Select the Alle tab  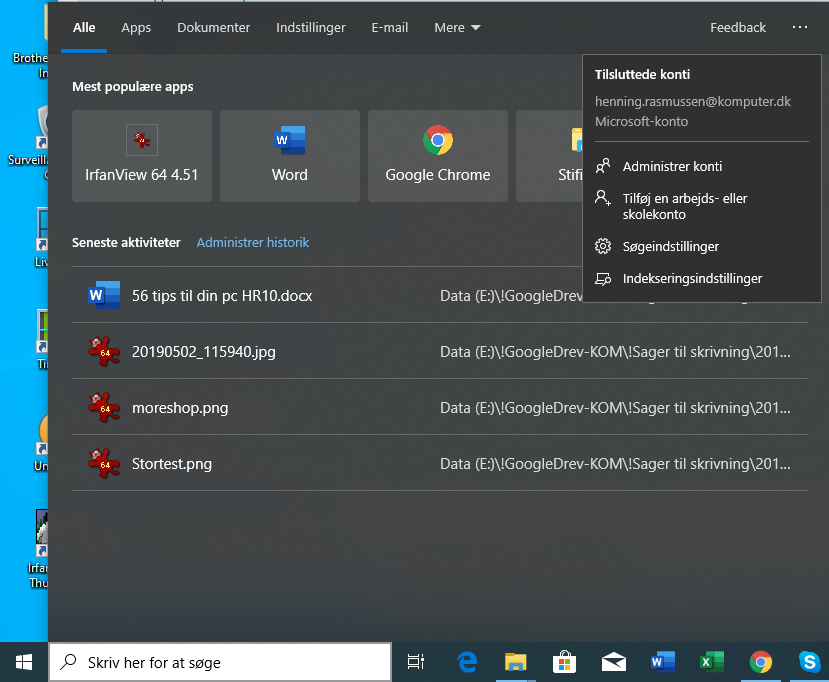point(83,27)
